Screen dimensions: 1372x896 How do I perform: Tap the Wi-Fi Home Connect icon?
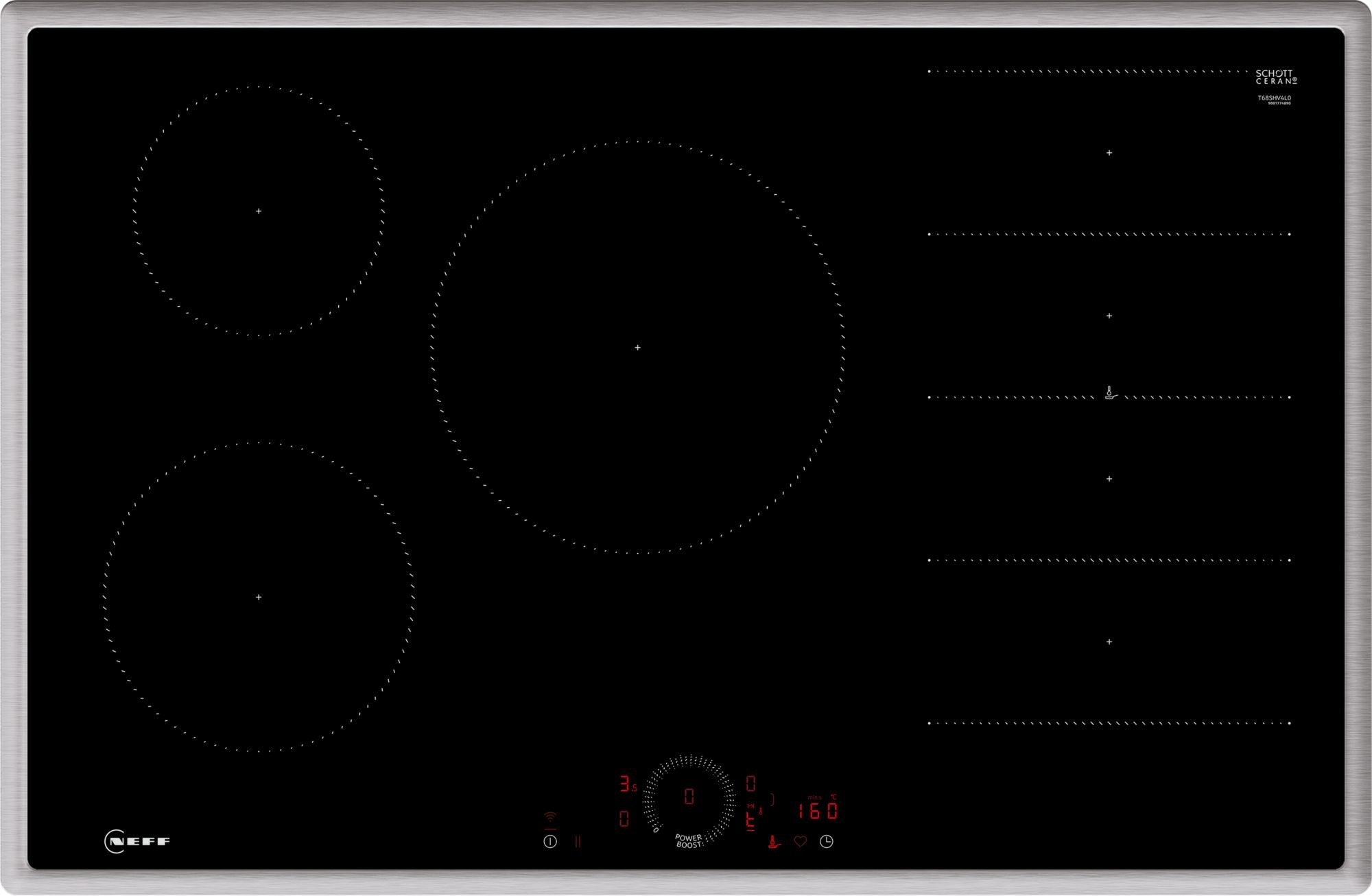pos(549,818)
